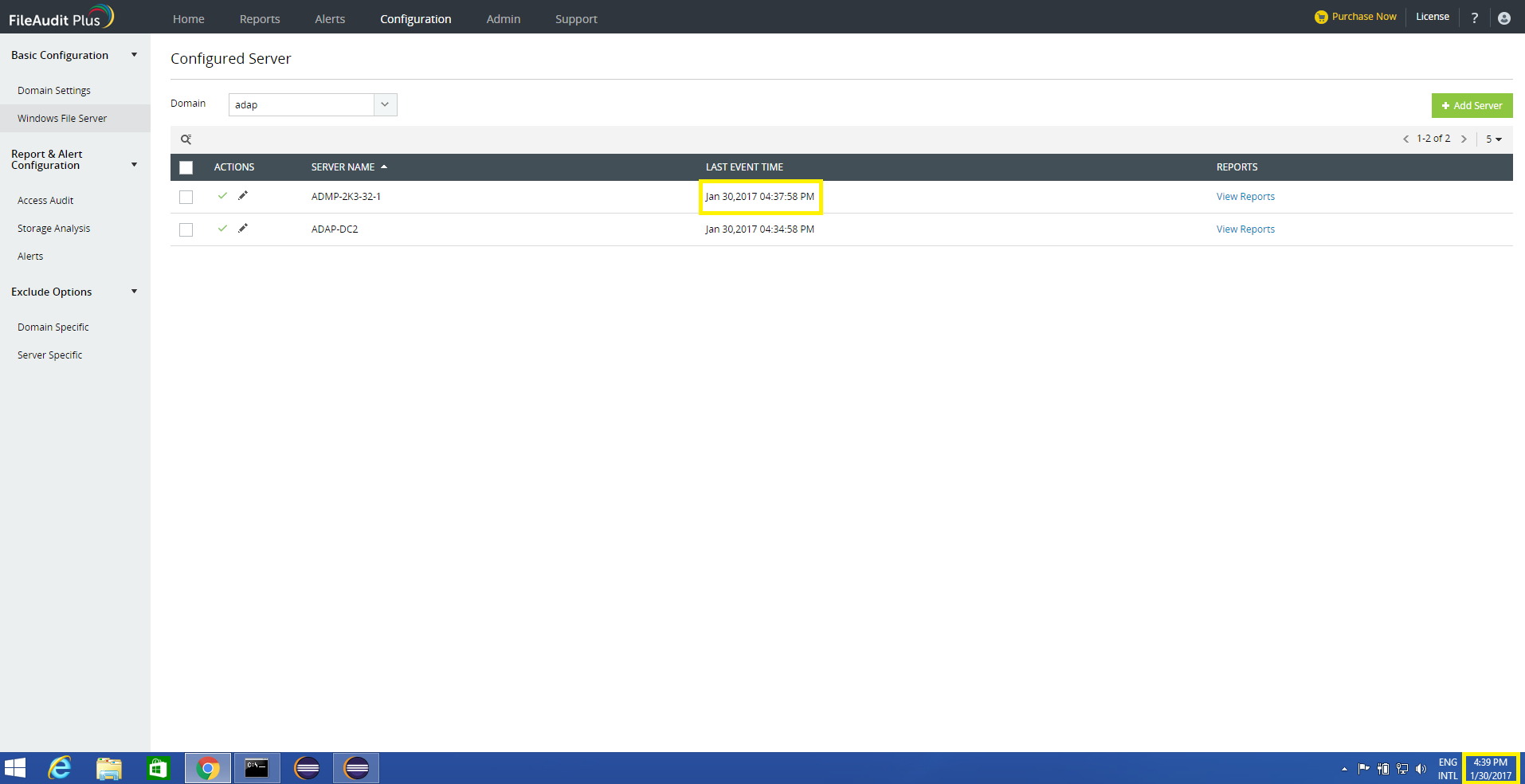Open the rows-per-page dropdown showing 5
This screenshot has height=784, width=1525.
[1494, 139]
